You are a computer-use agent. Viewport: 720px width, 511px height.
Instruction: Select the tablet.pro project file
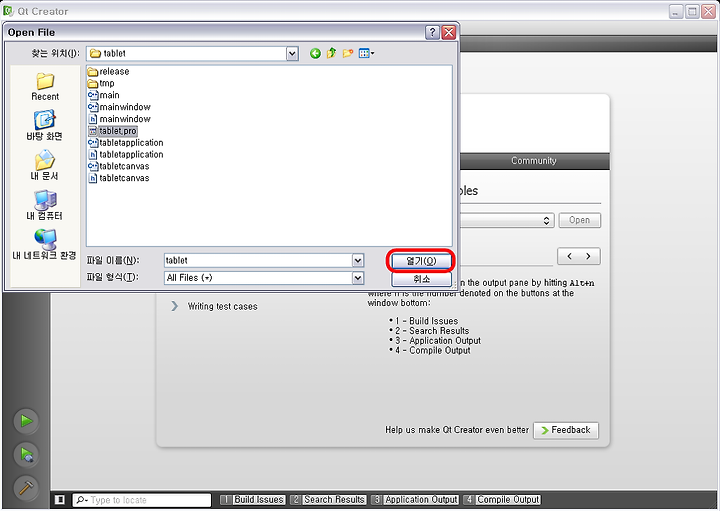(x=112, y=131)
